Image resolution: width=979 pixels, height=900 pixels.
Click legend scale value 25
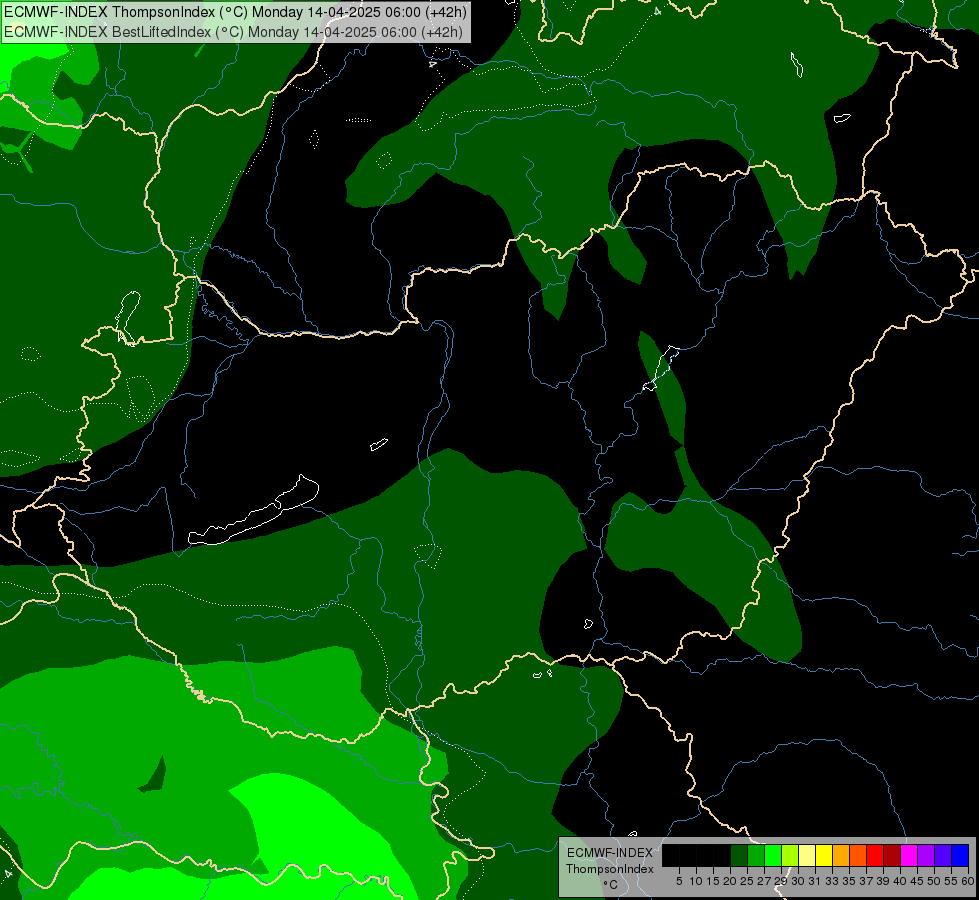pos(747,881)
